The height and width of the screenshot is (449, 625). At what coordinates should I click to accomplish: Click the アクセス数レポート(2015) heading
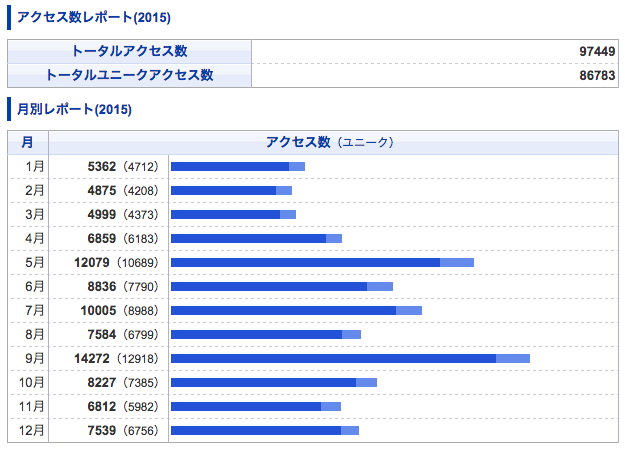[x=94, y=18]
